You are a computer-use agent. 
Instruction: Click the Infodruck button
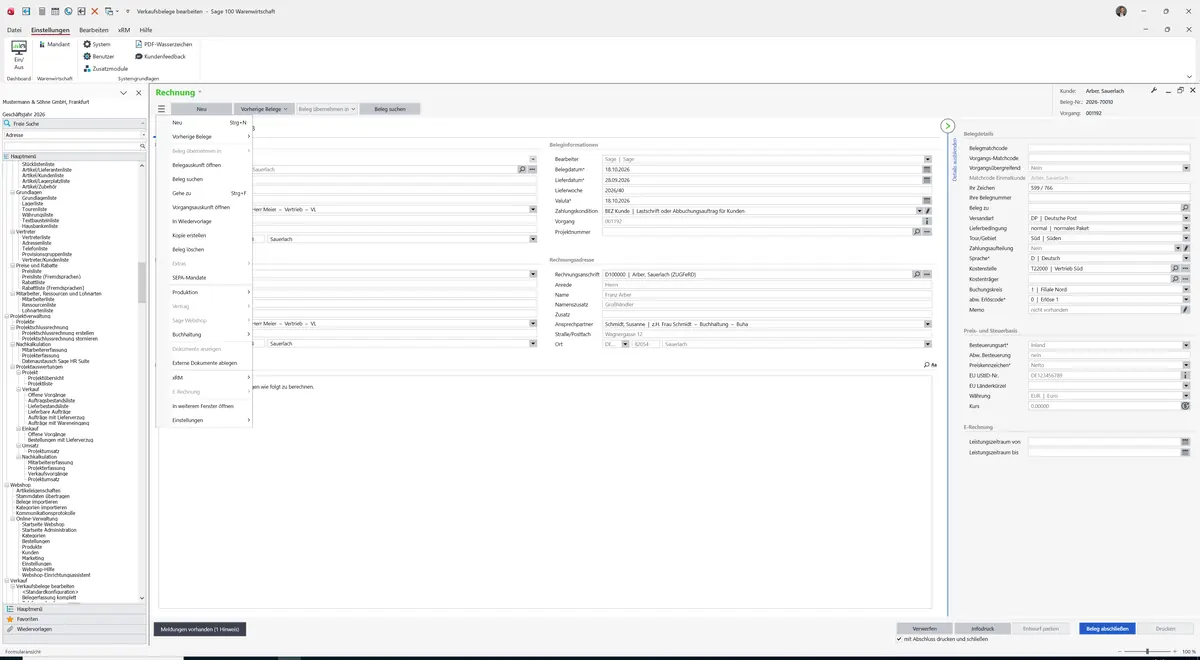coord(983,629)
